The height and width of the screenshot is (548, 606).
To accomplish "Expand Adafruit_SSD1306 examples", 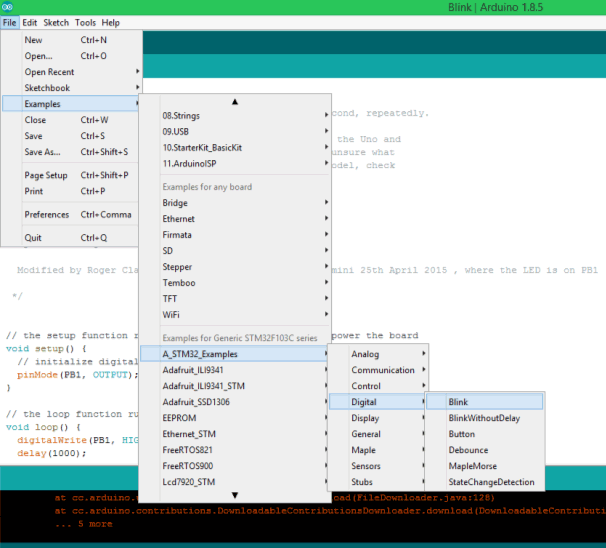I will click(x=235, y=402).
